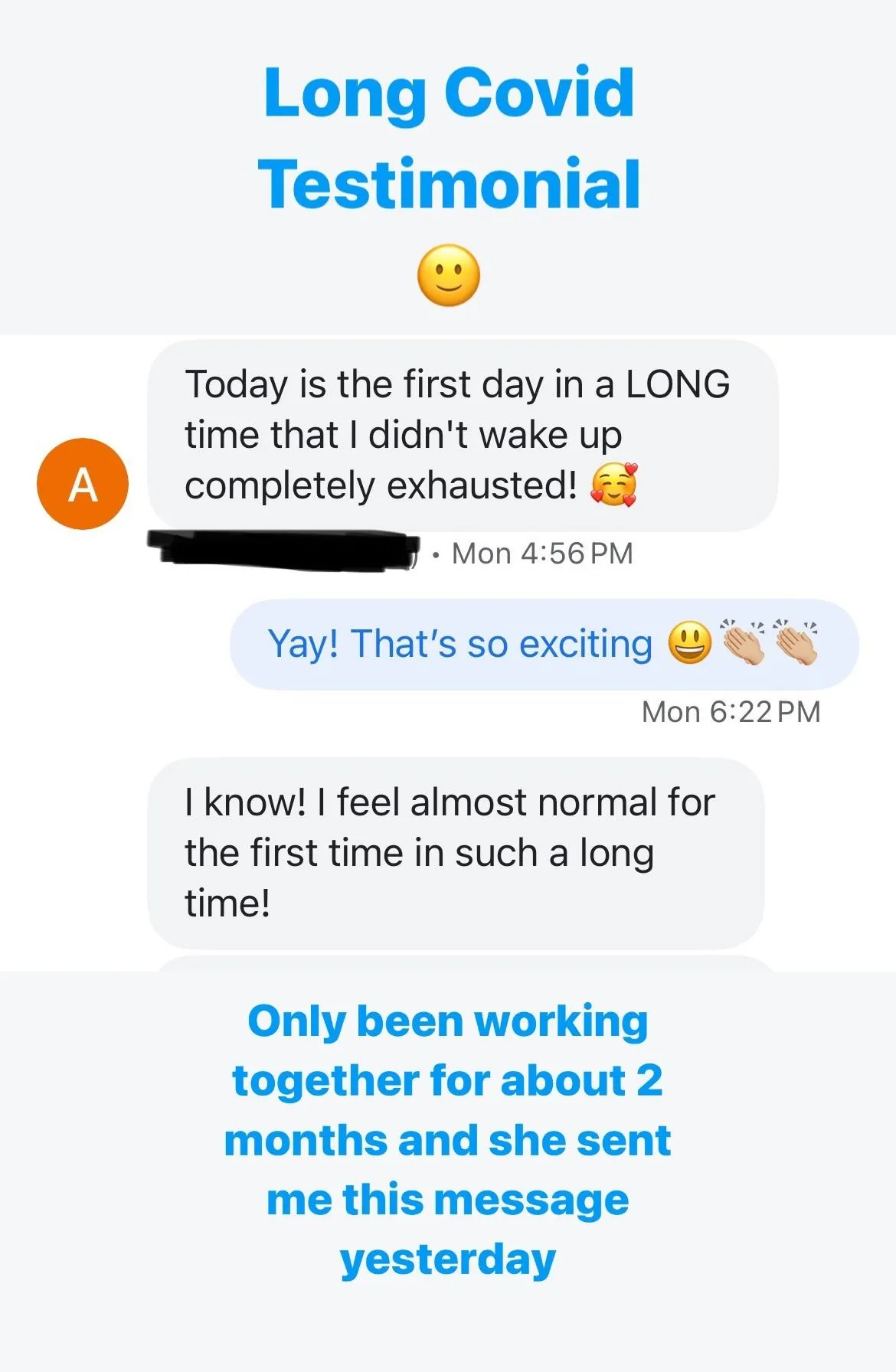
Task: Tap the orange "A" contact avatar
Action: [x=83, y=484]
